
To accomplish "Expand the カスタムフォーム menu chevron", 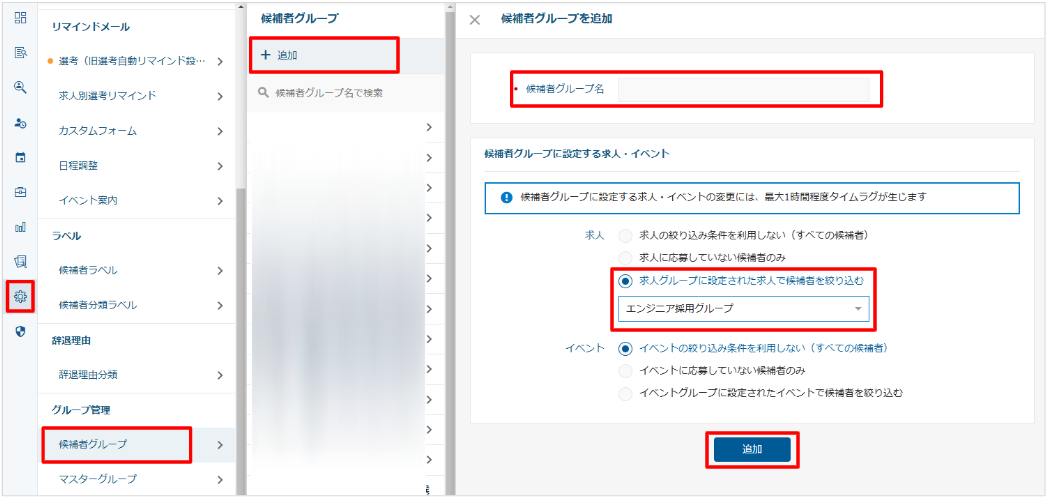I will point(219,131).
